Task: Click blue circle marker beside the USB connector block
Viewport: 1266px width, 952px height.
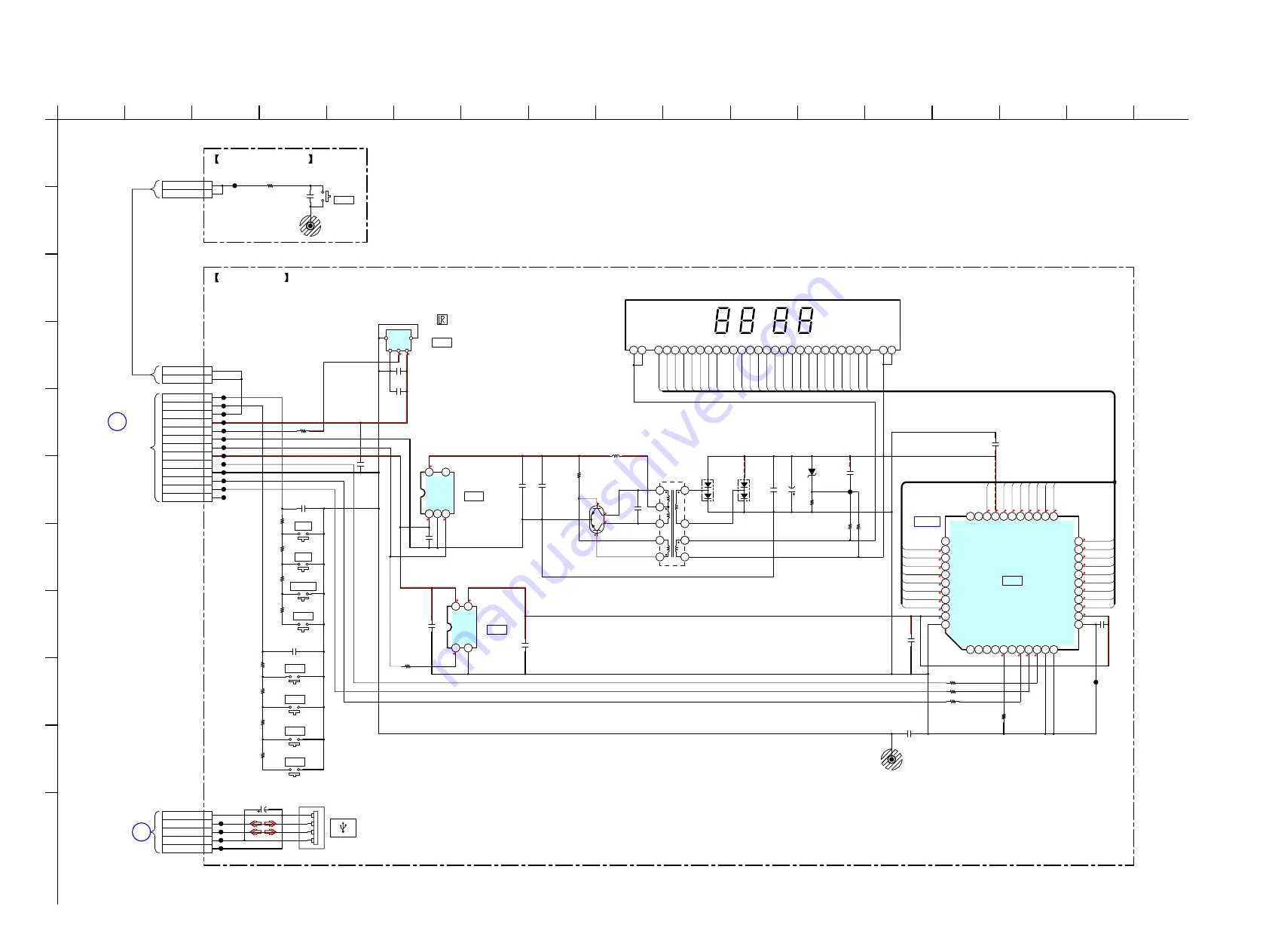Action: point(141,832)
